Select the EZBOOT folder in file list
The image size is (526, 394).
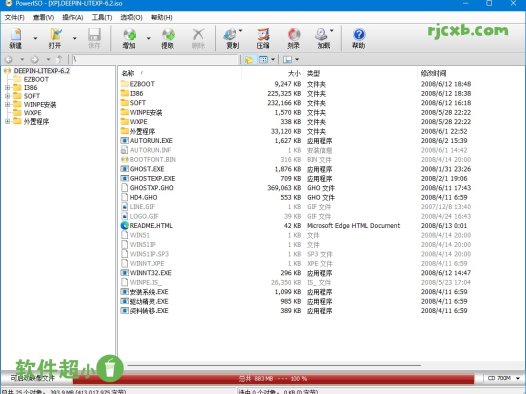tap(142, 84)
